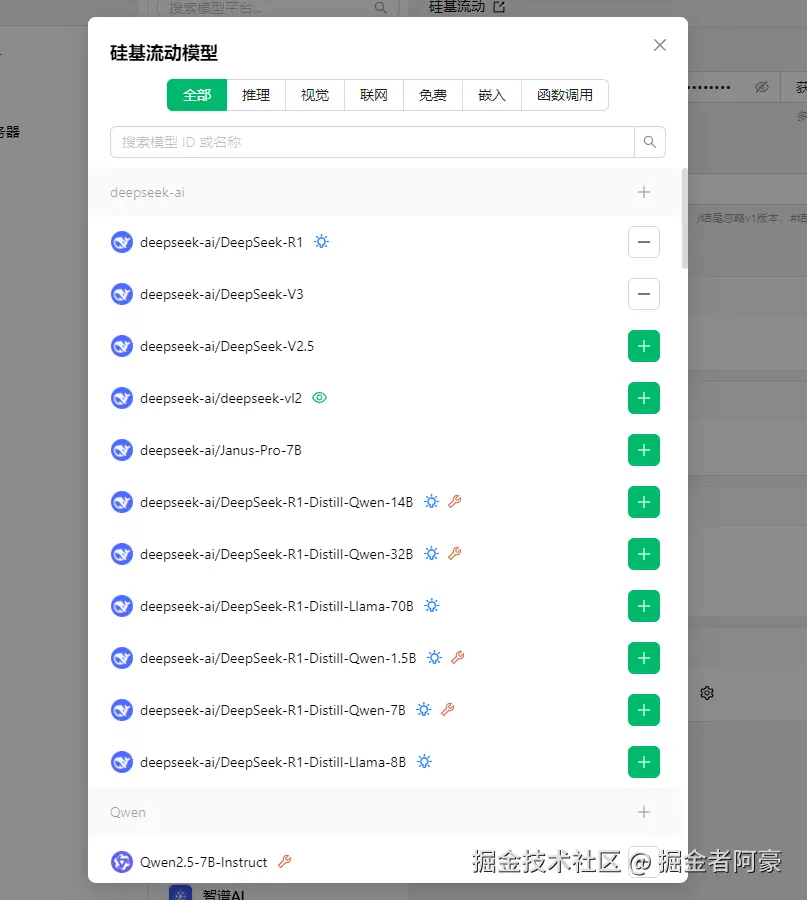Toggle API key visibility eye in background

pyautogui.click(x=762, y=87)
